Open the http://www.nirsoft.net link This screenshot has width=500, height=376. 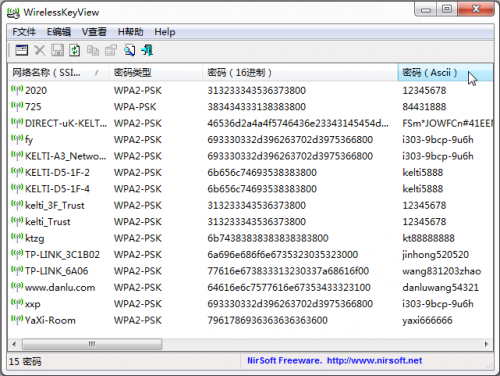(374, 360)
